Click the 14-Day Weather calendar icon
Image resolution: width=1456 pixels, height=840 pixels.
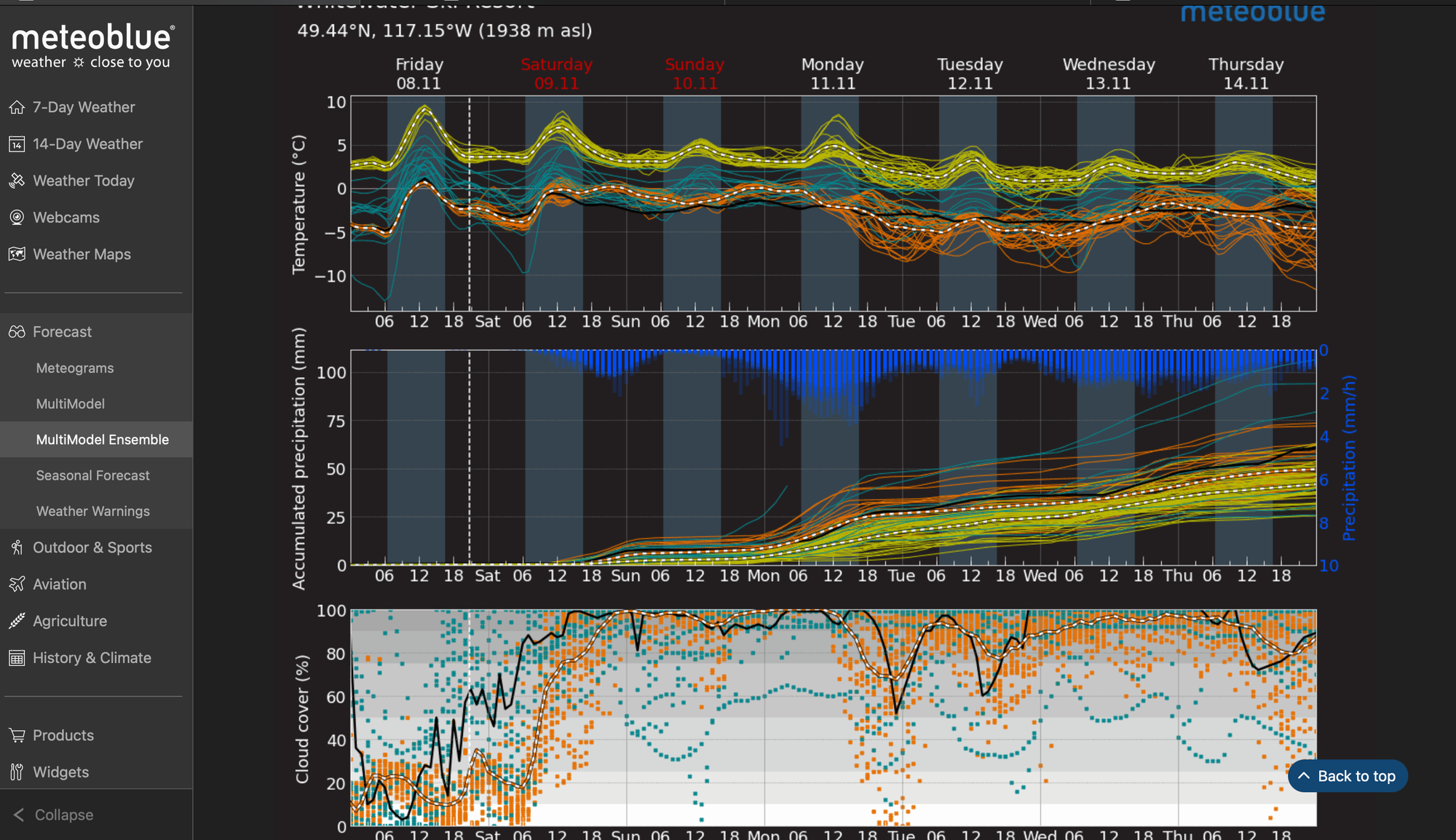pos(17,144)
